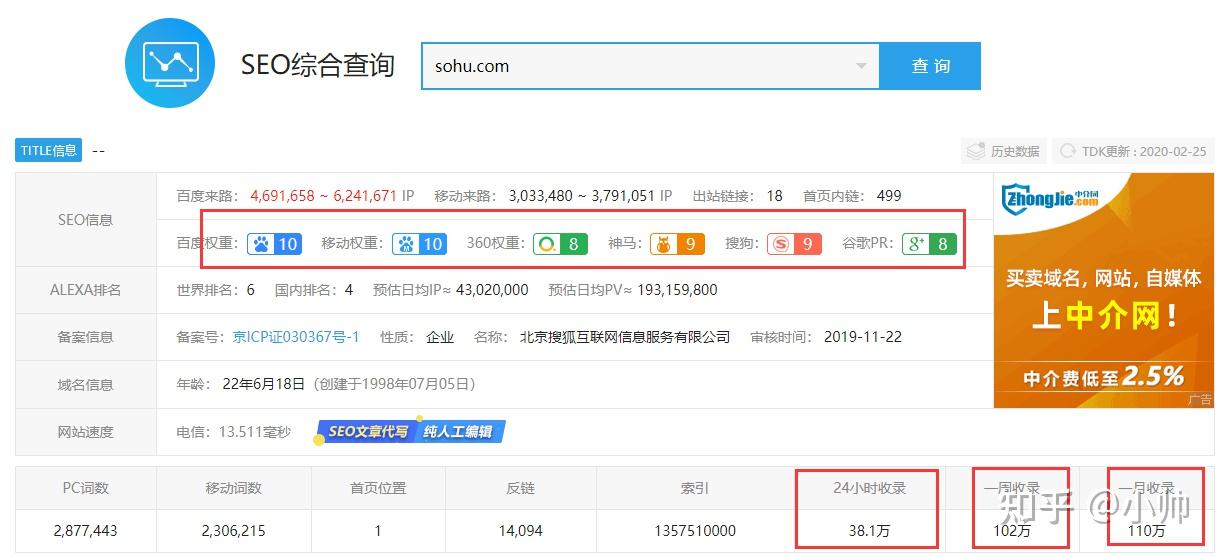
Task: Click 预估日均PV value 193,159,800
Action: (x=675, y=290)
